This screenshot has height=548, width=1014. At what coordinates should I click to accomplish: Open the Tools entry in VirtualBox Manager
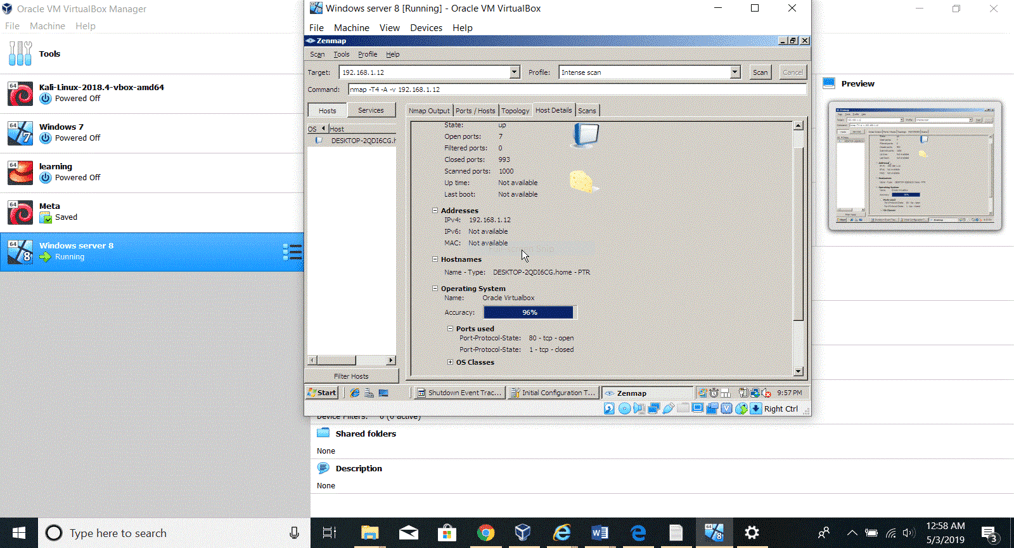[x=151, y=54]
